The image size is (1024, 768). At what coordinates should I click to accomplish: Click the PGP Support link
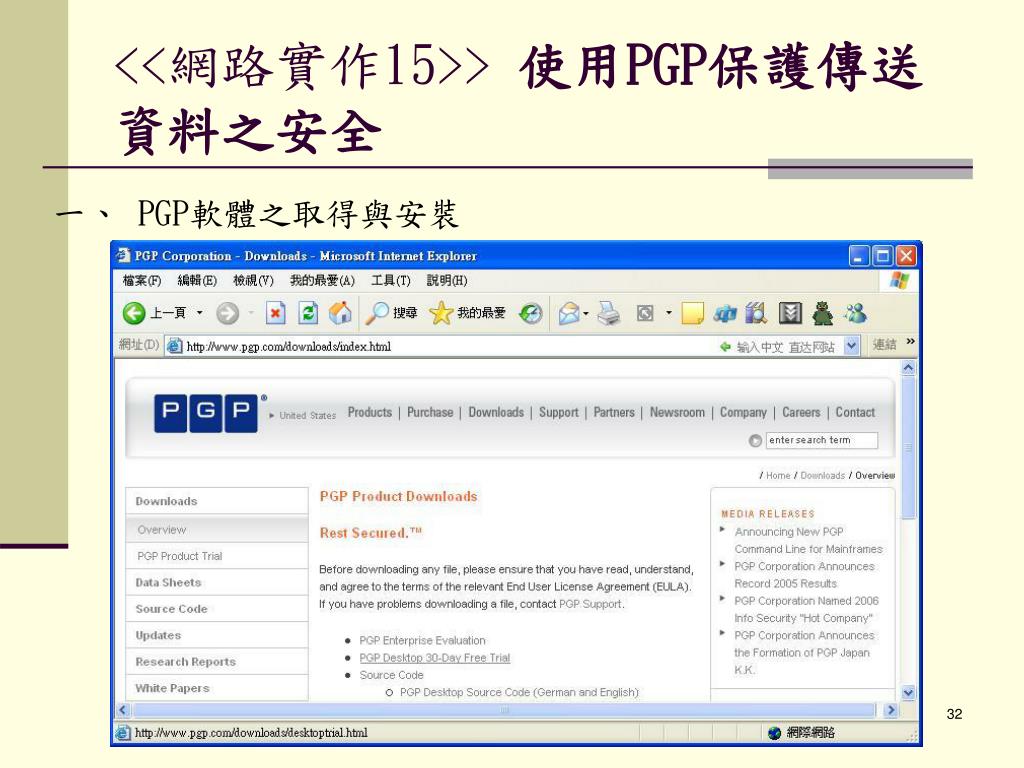591,605
